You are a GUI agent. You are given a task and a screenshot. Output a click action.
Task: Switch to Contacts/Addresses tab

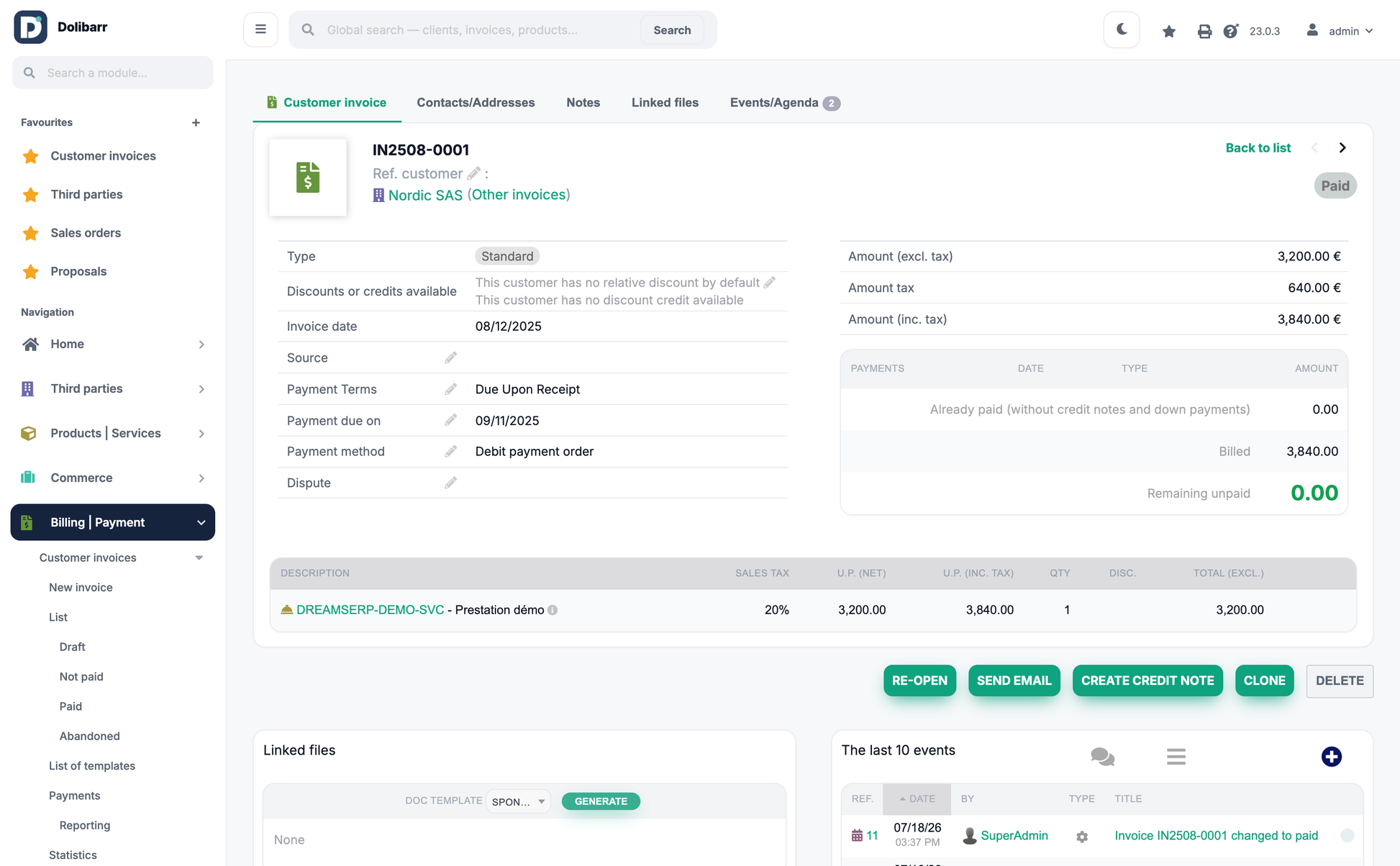click(476, 103)
